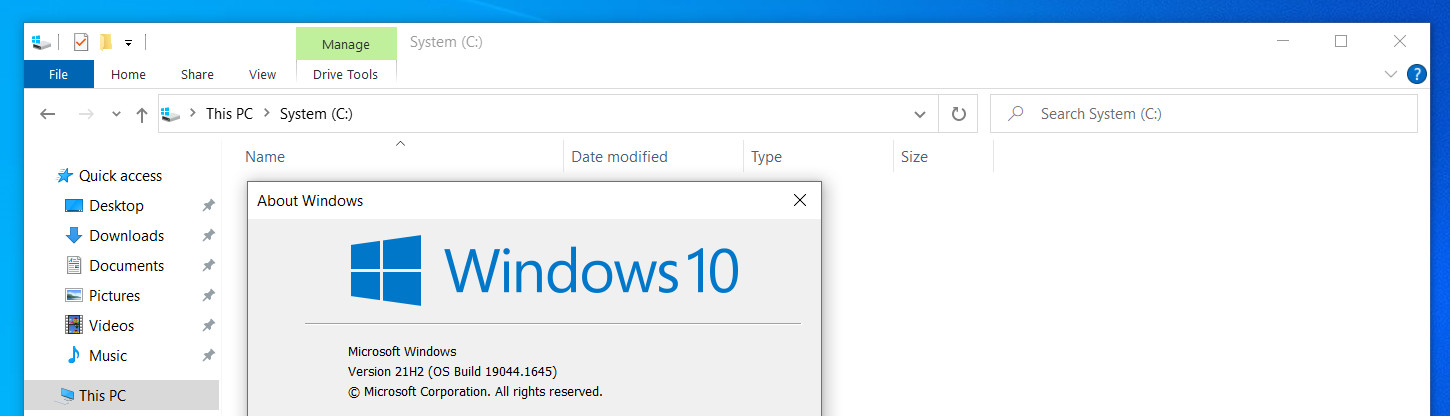This screenshot has height=416, width=1450.
Task: Expand chevron after This PC breadcrumb
Action: (x=267, y=114)
